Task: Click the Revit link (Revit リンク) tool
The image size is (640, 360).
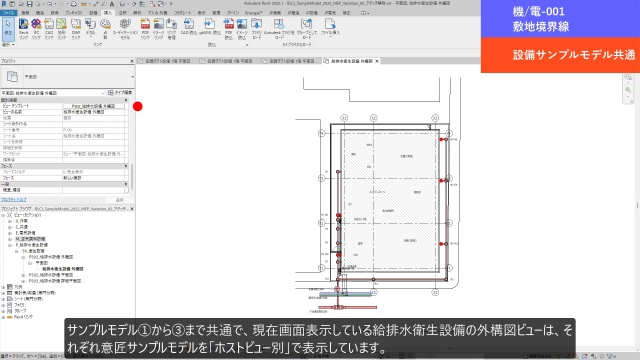Action: tap(24, 29)
